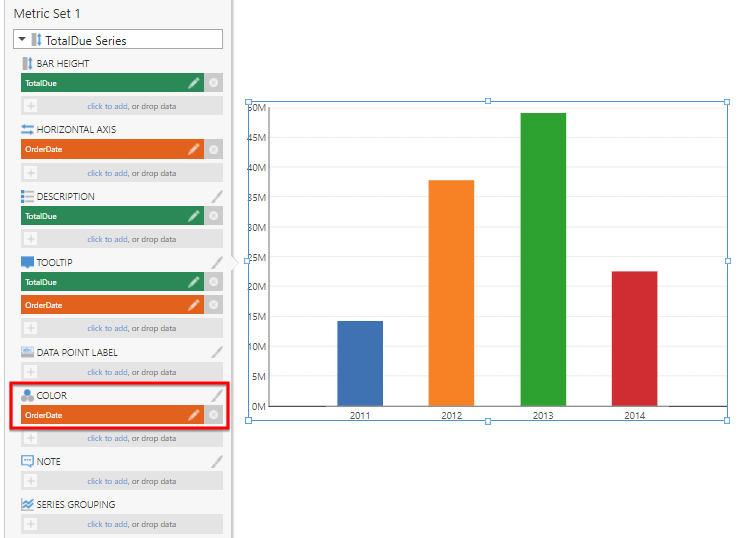
Task: Edit OrderDate under Tooltip
Action: (193, 305)
